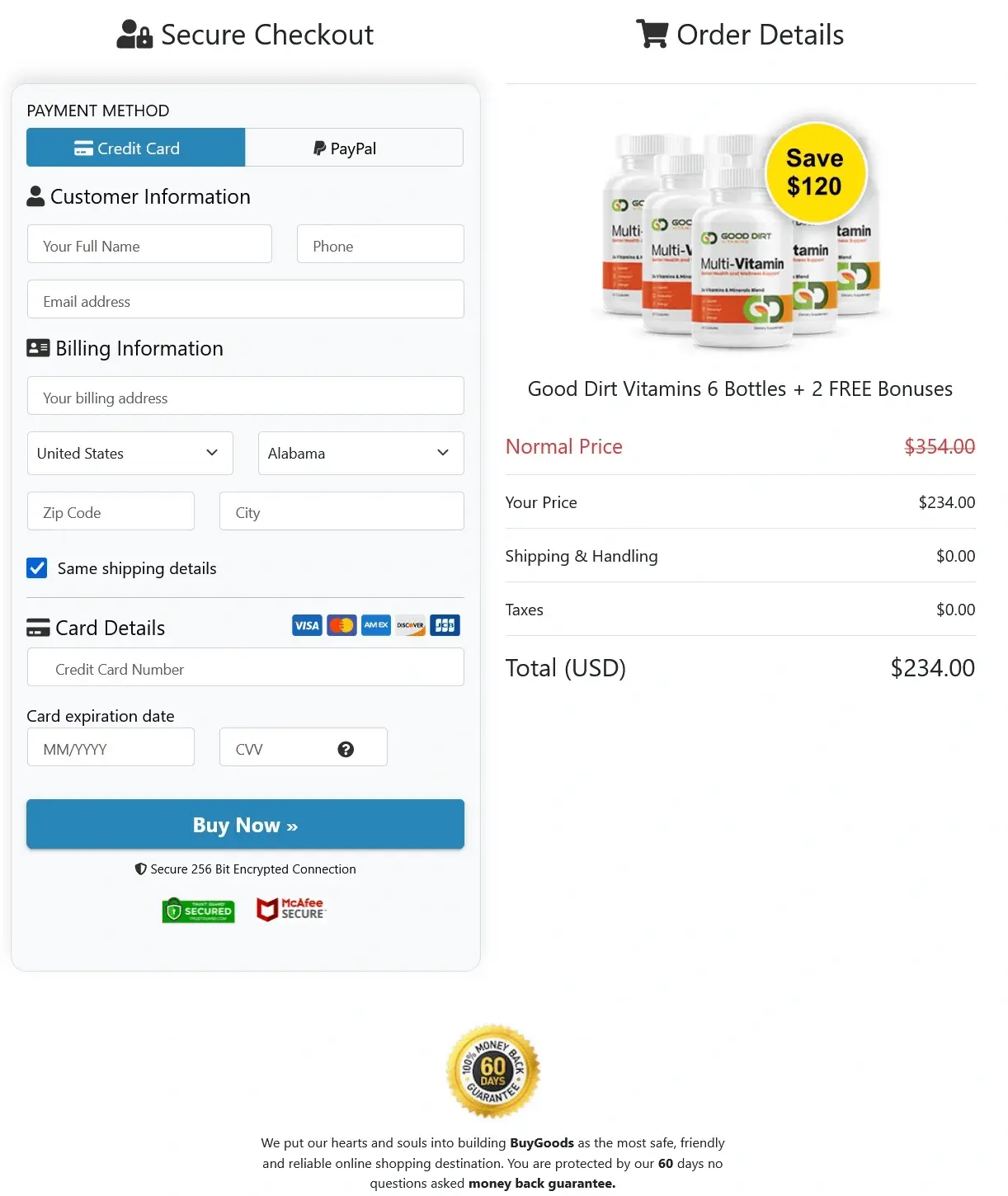Click the CVV help question mark icon
Screen dimensions: 1008x1196
346,749
